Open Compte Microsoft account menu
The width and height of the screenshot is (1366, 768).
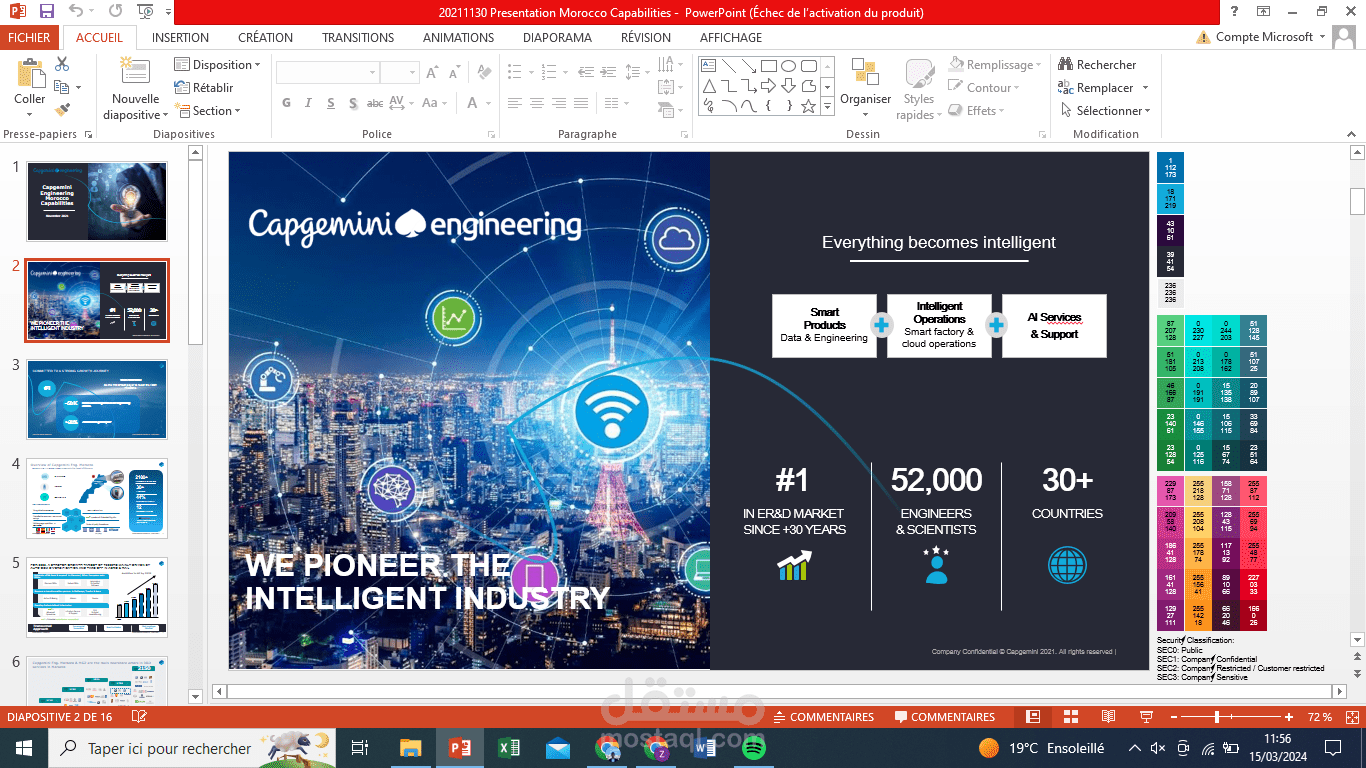[x=1260, y=37]
